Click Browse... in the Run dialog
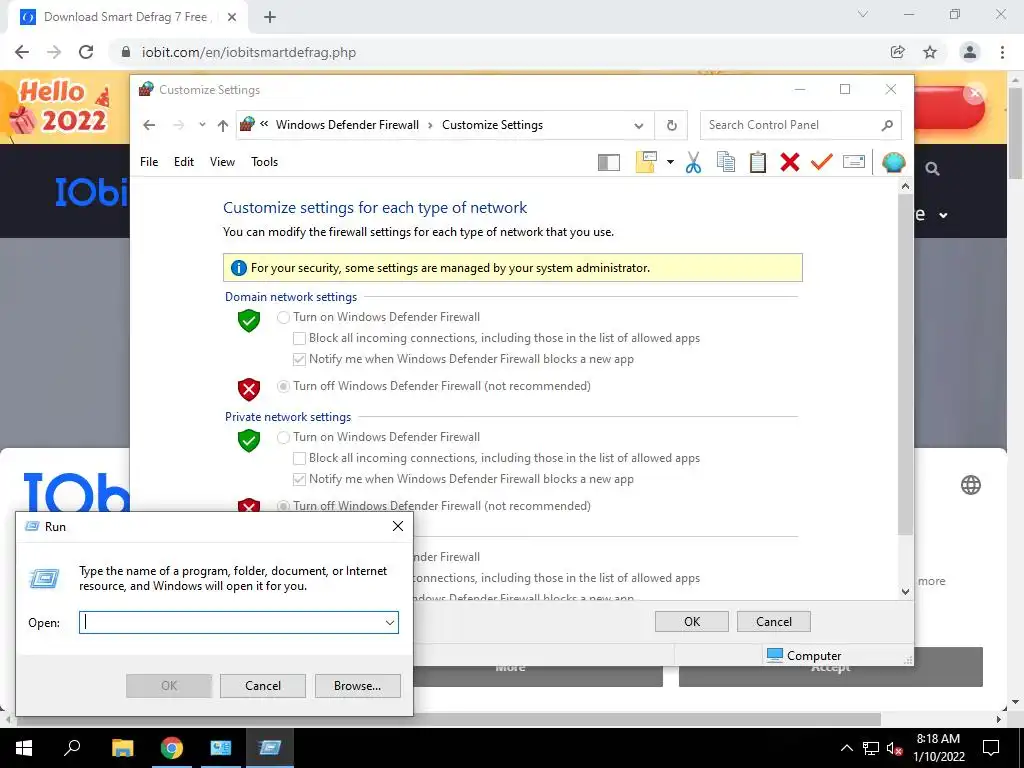The height and width of the screenshot is (768, 1024). tap(357, 686)
